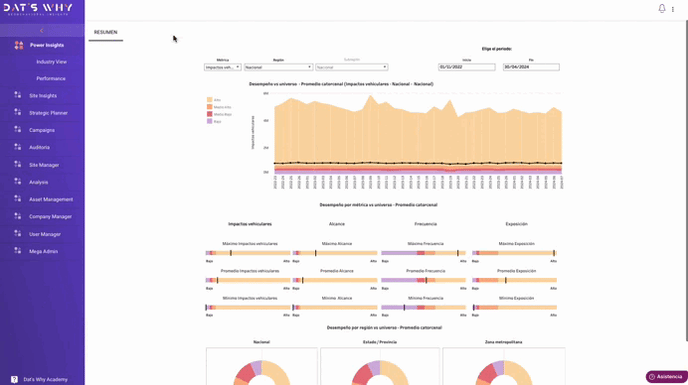The width and height of the screenshot is (688, 385).
Task: Collapse the sidebar with the arrow
Action: pos(42,31)
